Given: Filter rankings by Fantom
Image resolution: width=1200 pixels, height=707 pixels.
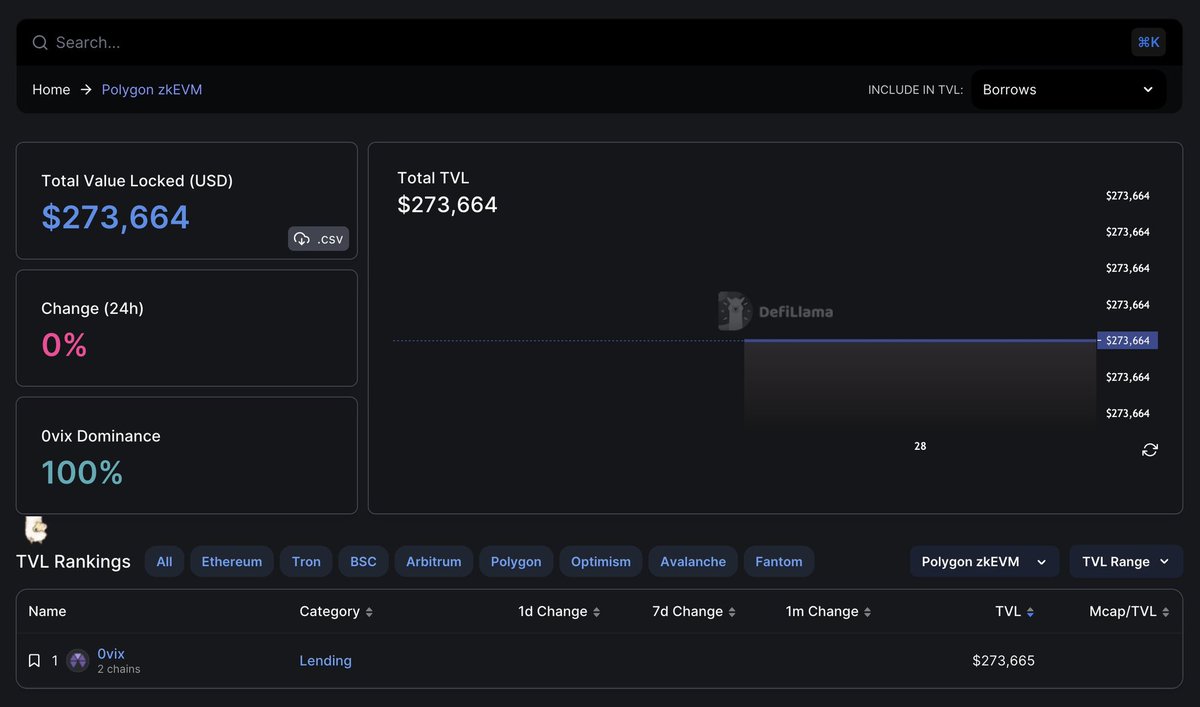Looking at the screenshot, I should (779, 561).
